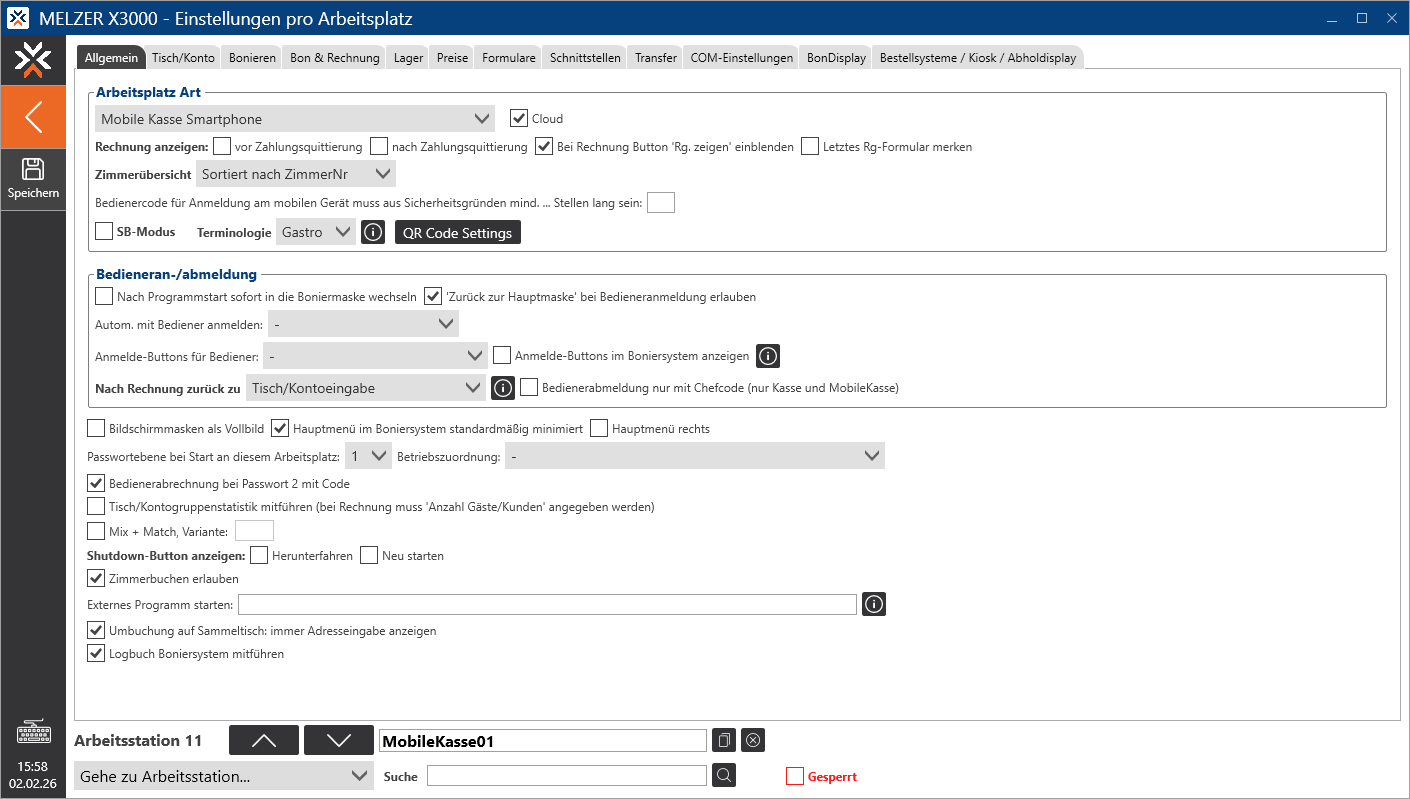Toggle 'Rg. zeigen' einblenden checkbox
Image resolution: width=1410 pixels, height=799 pixels.
544,146
